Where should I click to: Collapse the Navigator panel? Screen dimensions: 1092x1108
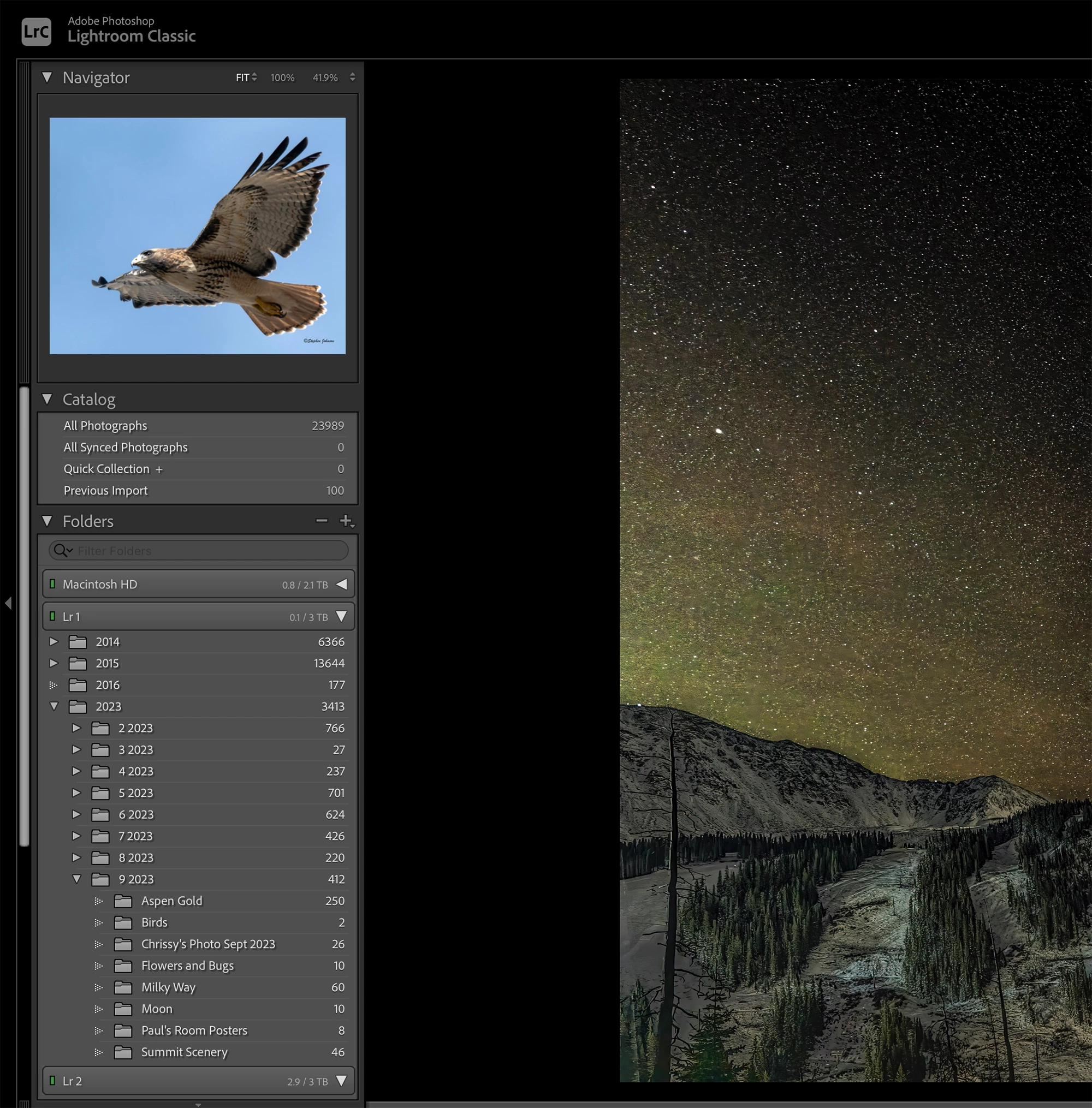(47, 77)
